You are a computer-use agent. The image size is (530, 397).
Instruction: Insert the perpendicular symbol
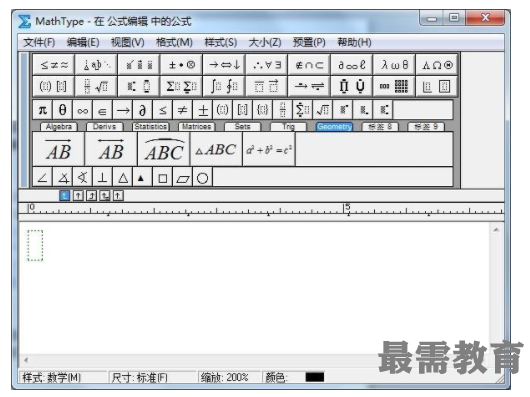coord(102,178)
